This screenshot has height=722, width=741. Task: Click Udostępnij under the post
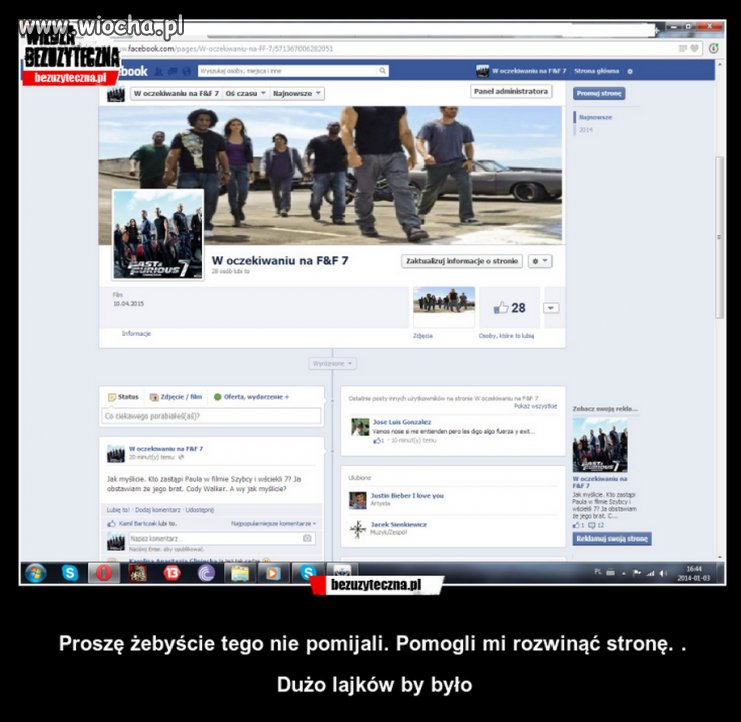199,510
